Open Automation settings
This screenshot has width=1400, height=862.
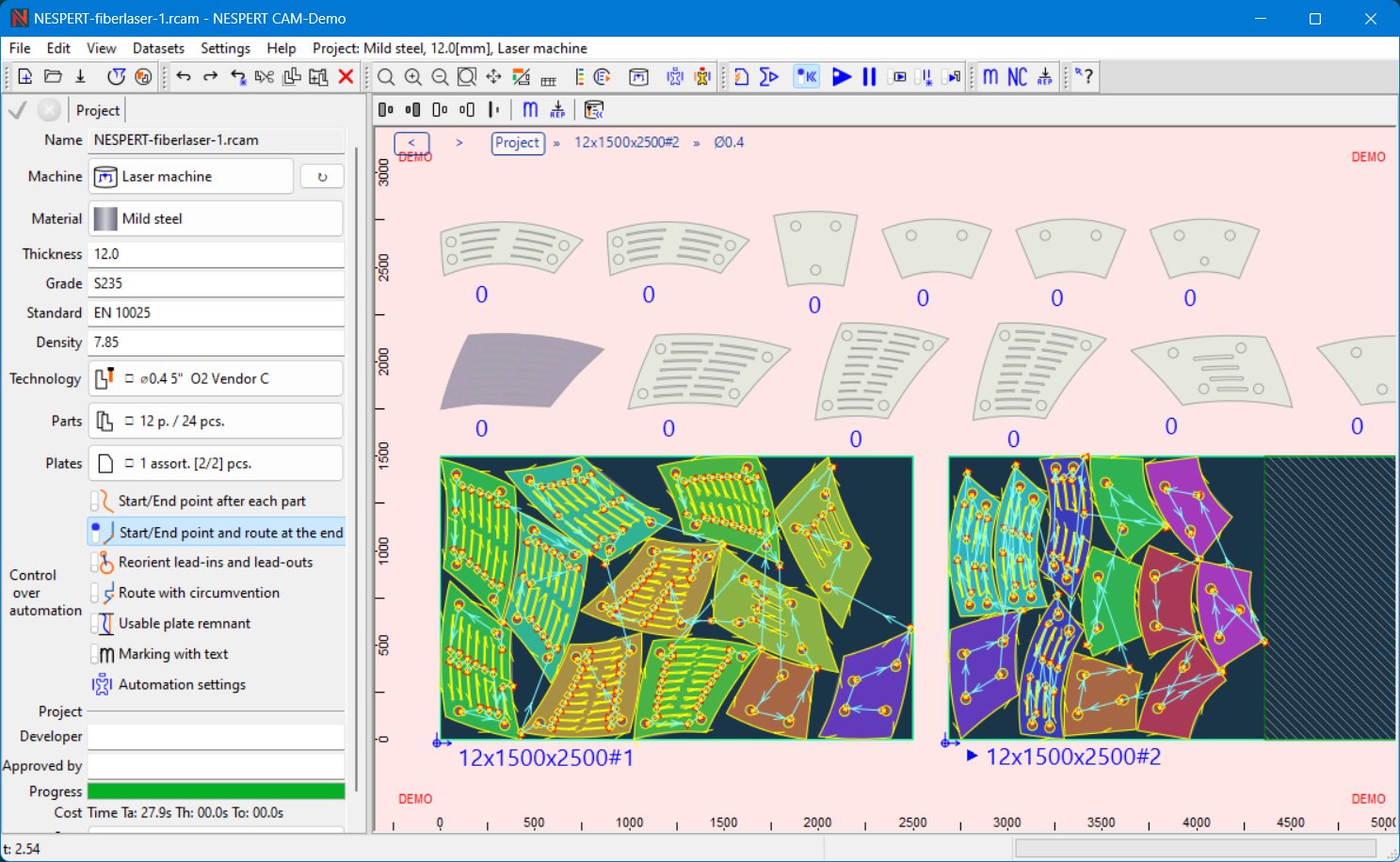(x=169, y=684)
